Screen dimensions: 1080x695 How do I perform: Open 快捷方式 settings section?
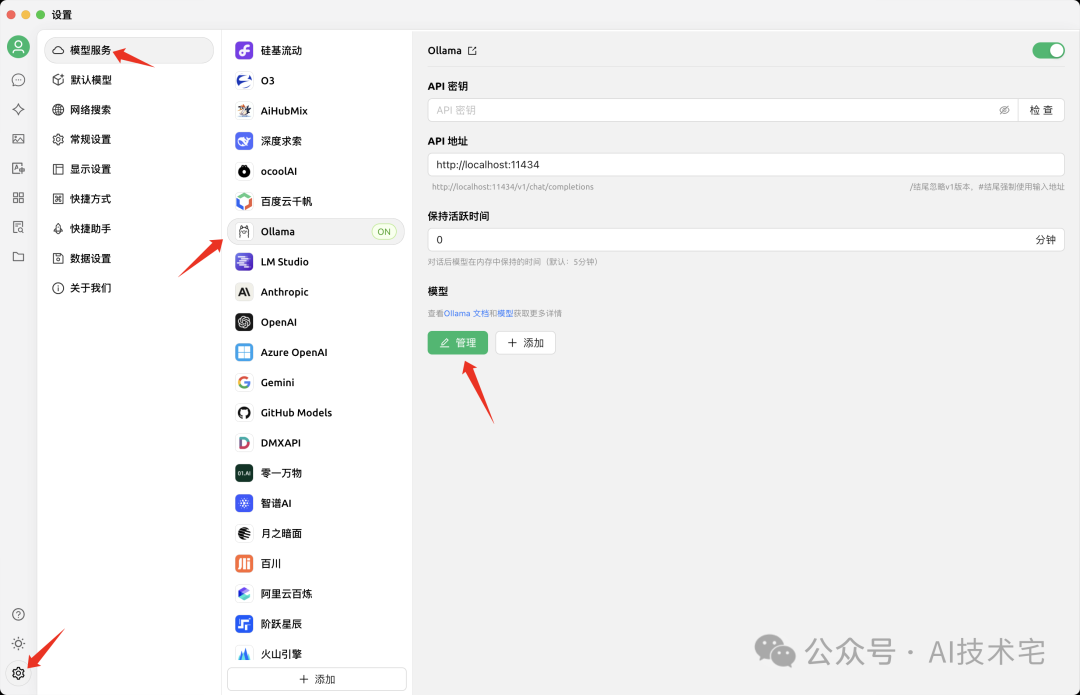[x=129, y=198]
